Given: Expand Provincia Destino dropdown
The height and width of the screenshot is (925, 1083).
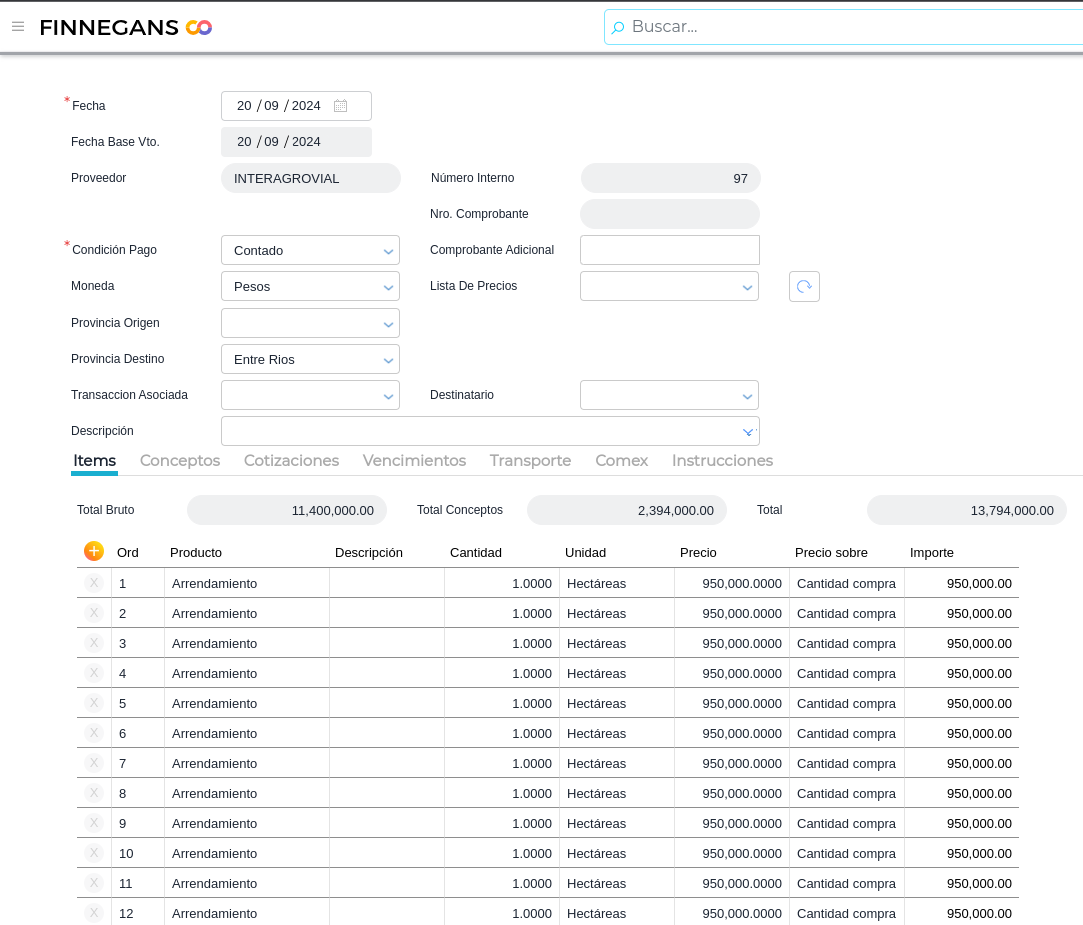Looking at the screenshot, I should tap(310, 359).
